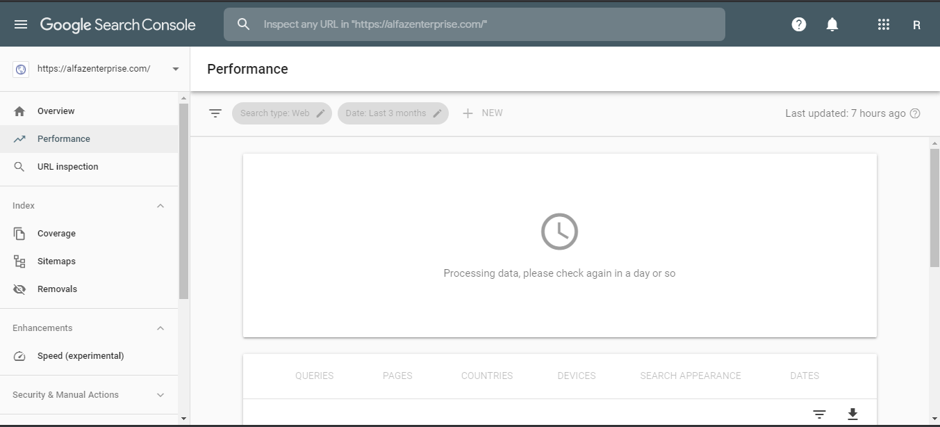The width and height of the screenshot is (940, 427).
Task: Click the Coverage pages icon
Action: tap(19, 233)
